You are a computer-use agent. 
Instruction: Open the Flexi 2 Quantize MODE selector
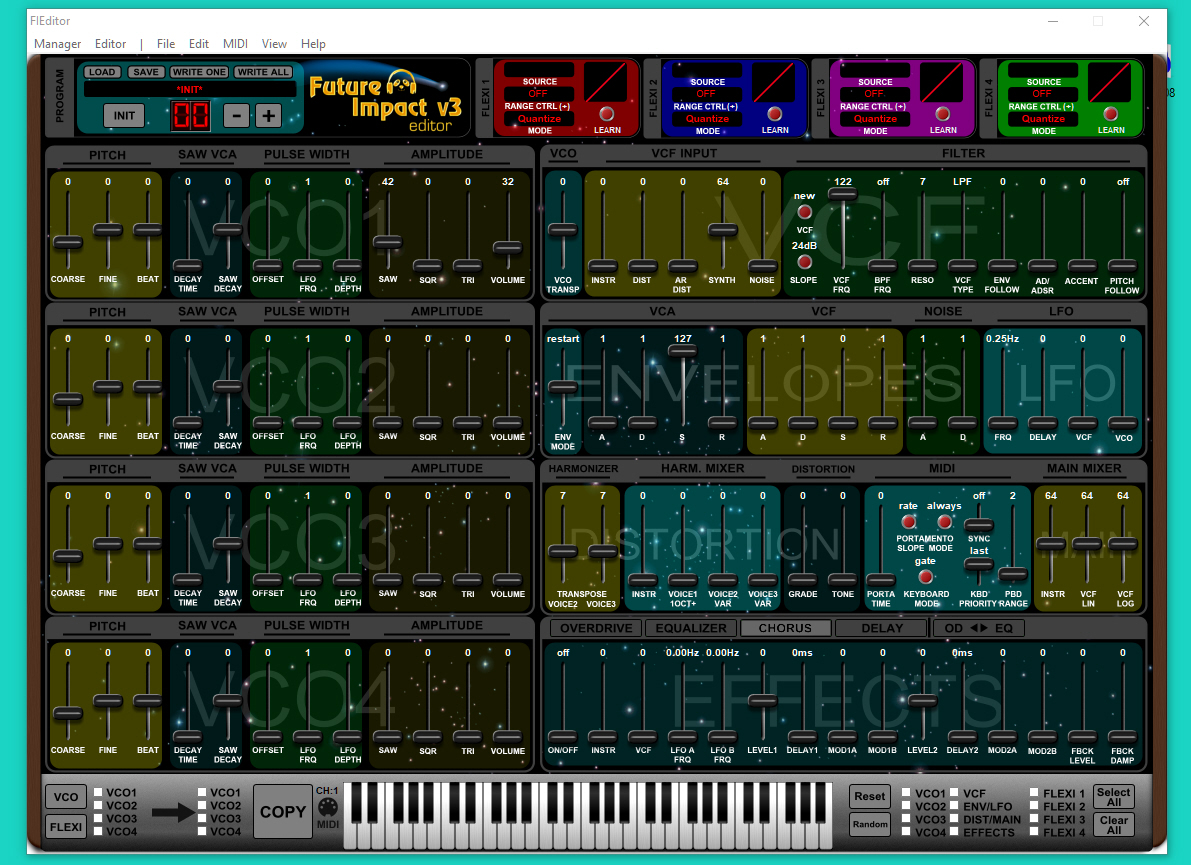tap(707, 118)
